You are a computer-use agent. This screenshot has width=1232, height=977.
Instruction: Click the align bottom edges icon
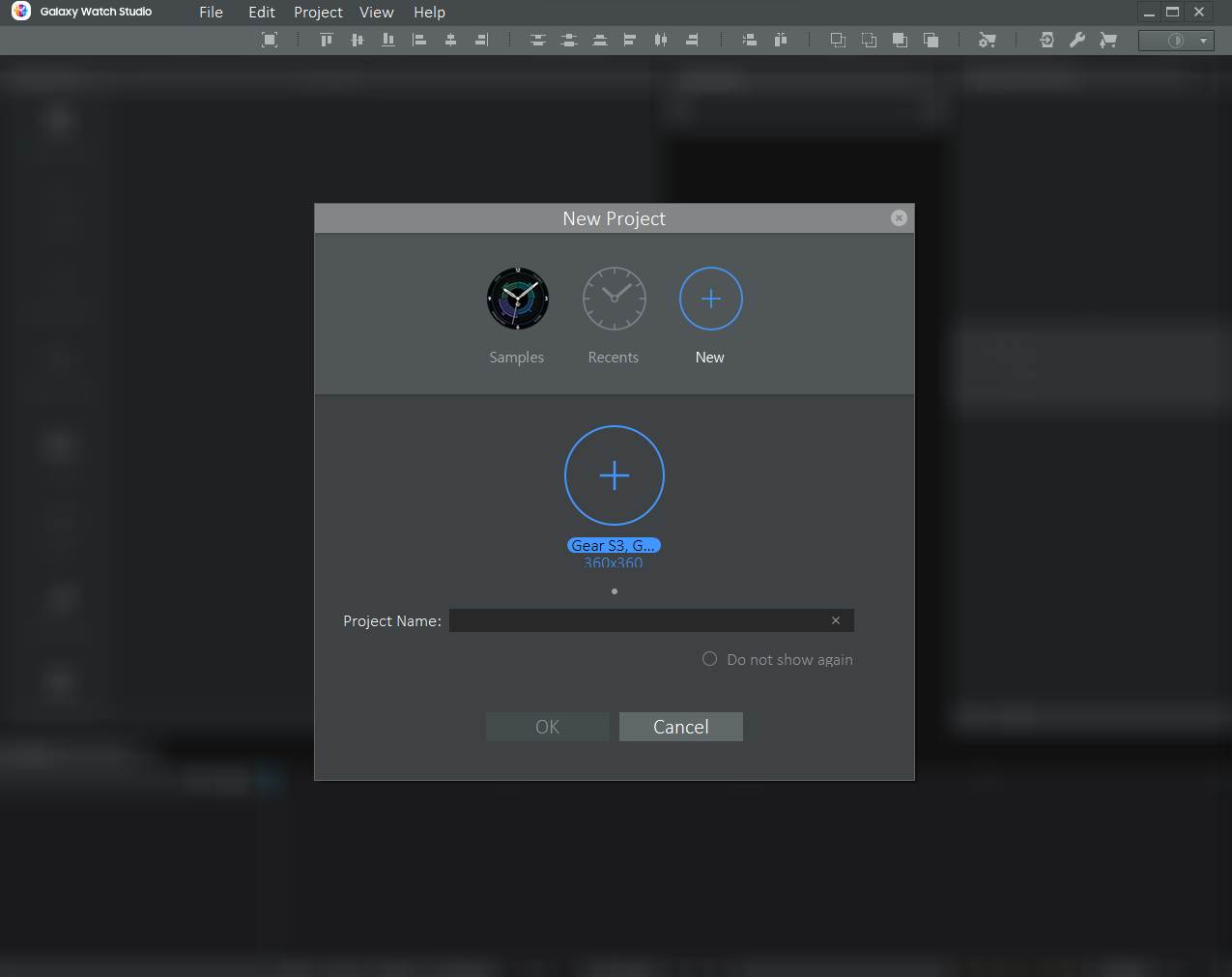click(388, 40)
